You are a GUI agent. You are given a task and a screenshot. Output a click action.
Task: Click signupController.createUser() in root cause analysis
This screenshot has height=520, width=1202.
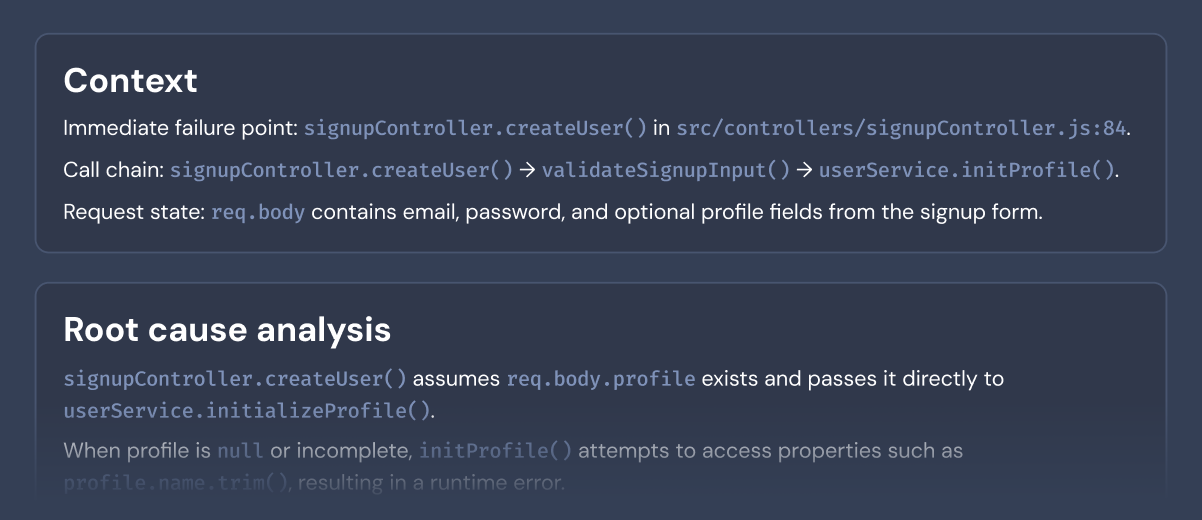click(x=235, y=379)
